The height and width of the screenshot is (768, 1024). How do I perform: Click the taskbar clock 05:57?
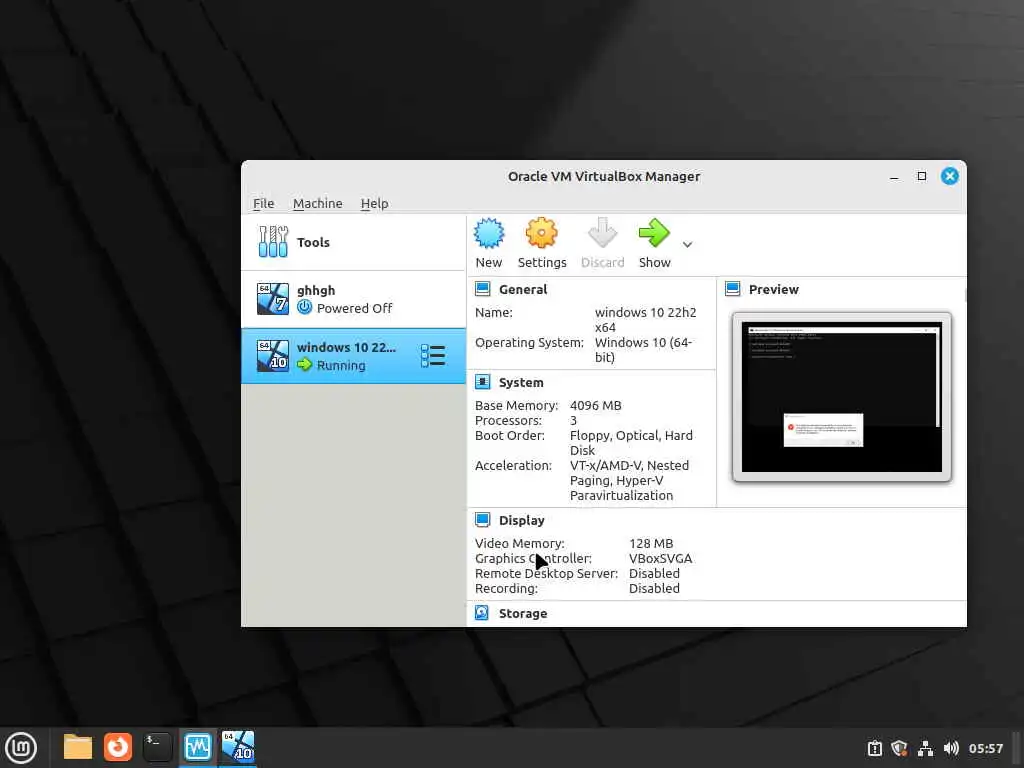(985, 748)
